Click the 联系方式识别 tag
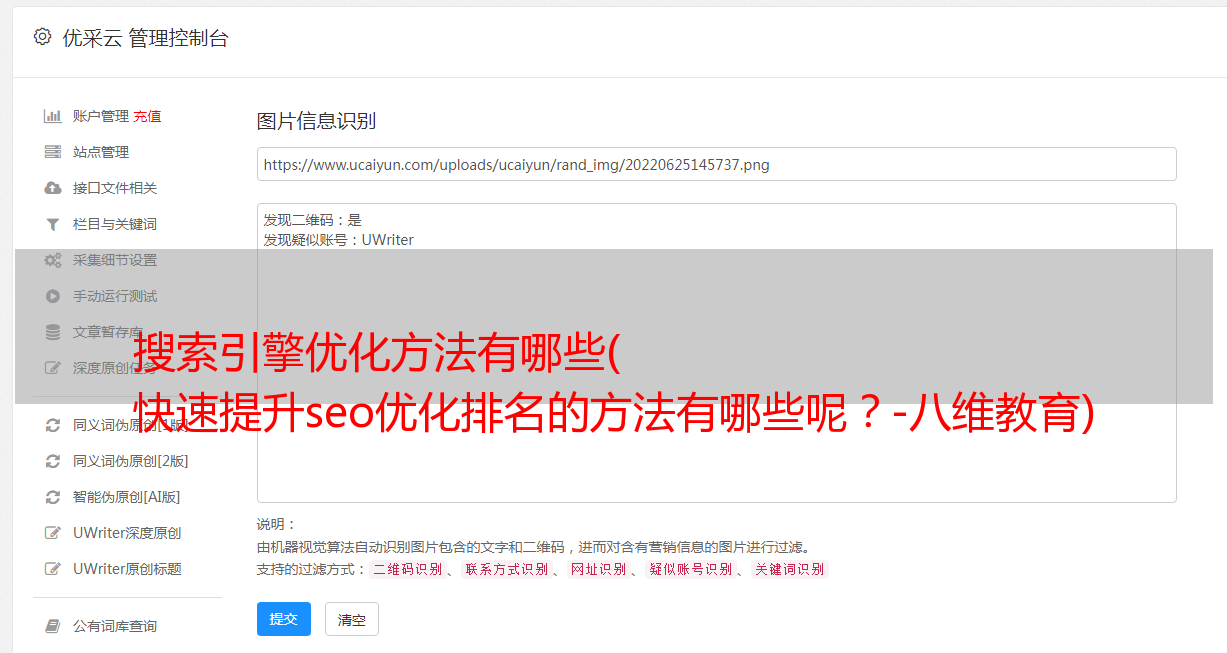The height and width of the screenshot is (653, 1227). point(506,569)
